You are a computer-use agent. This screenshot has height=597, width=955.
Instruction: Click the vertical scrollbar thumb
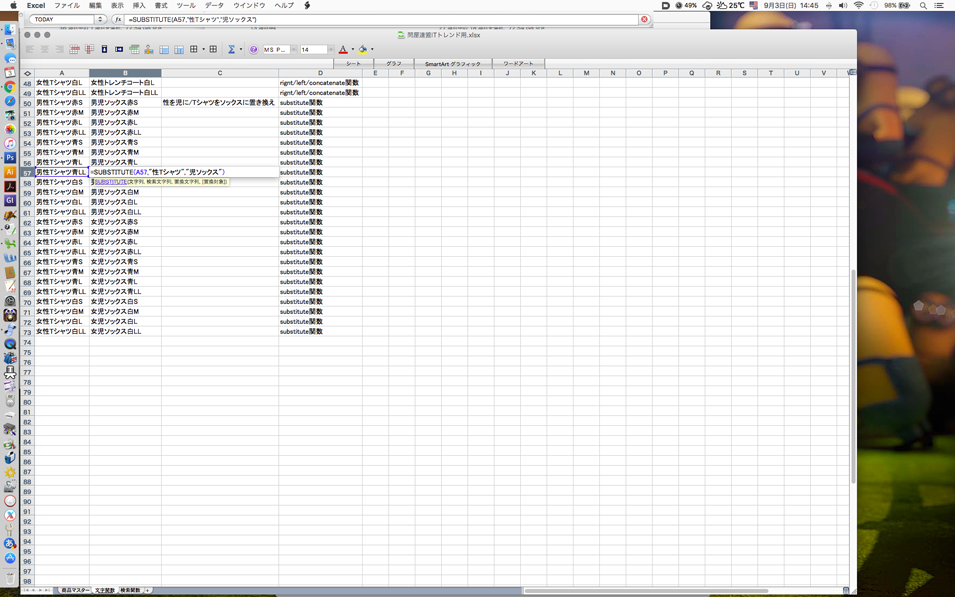[x=853, y=375]
